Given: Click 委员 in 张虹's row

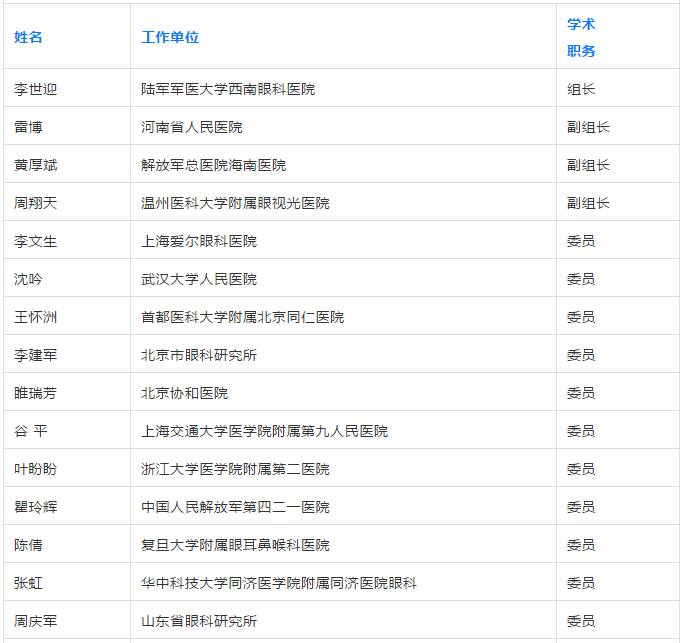Looking at the screenshot, I should [x=581, y=582].
